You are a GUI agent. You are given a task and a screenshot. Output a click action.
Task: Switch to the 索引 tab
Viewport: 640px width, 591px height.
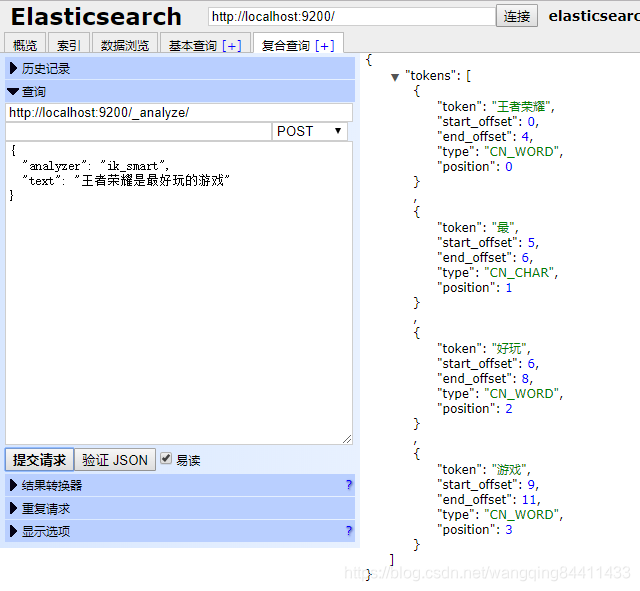click(69, 44)
